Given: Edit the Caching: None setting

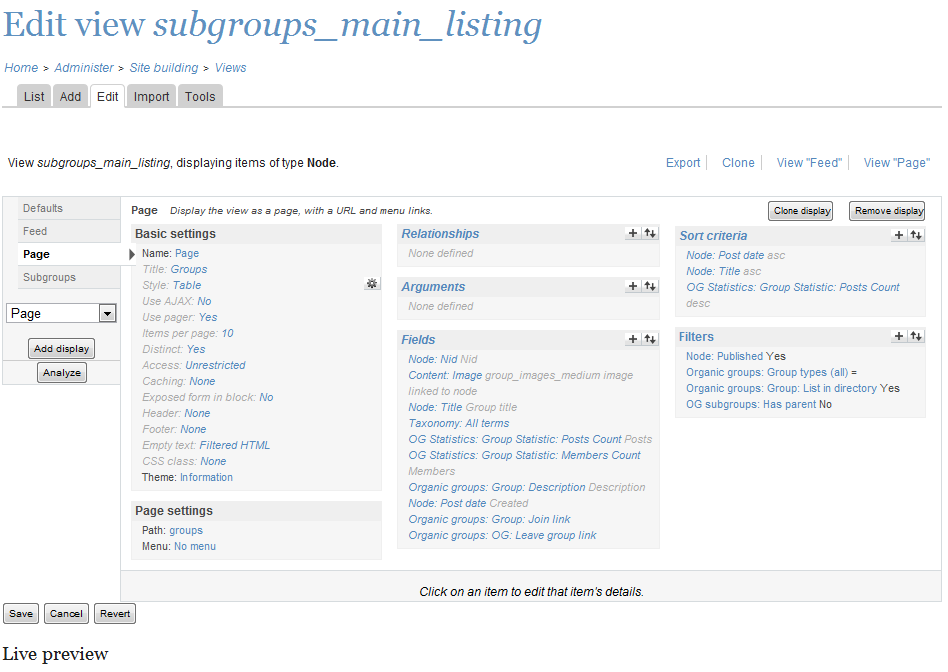Looking at the screenshot, I should 202,381.
